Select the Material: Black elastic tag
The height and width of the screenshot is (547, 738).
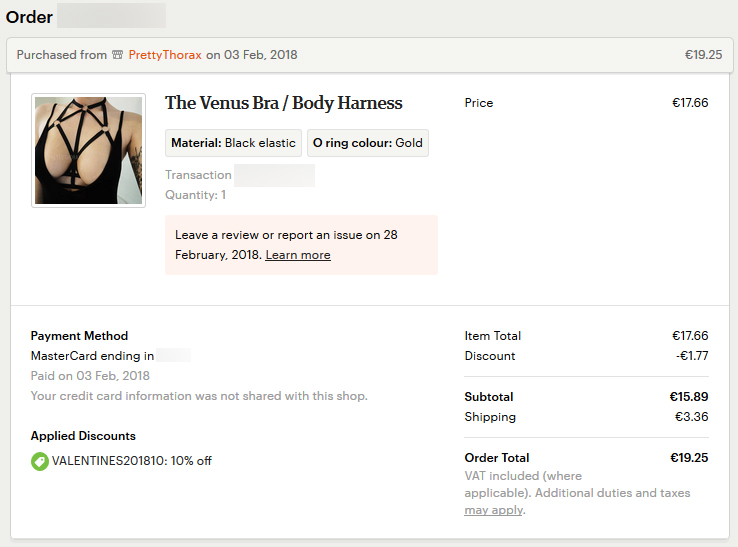tap(233, 143)
